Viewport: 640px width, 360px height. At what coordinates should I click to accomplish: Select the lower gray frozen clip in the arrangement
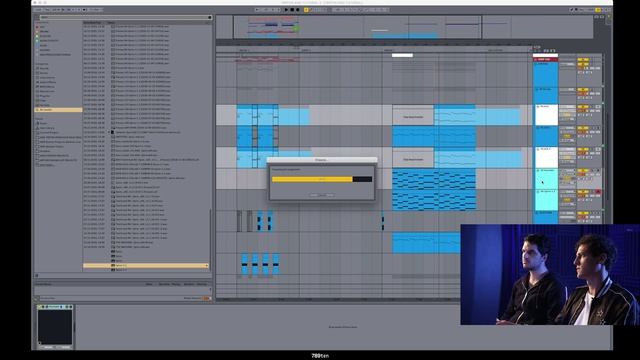coord(413,159)
